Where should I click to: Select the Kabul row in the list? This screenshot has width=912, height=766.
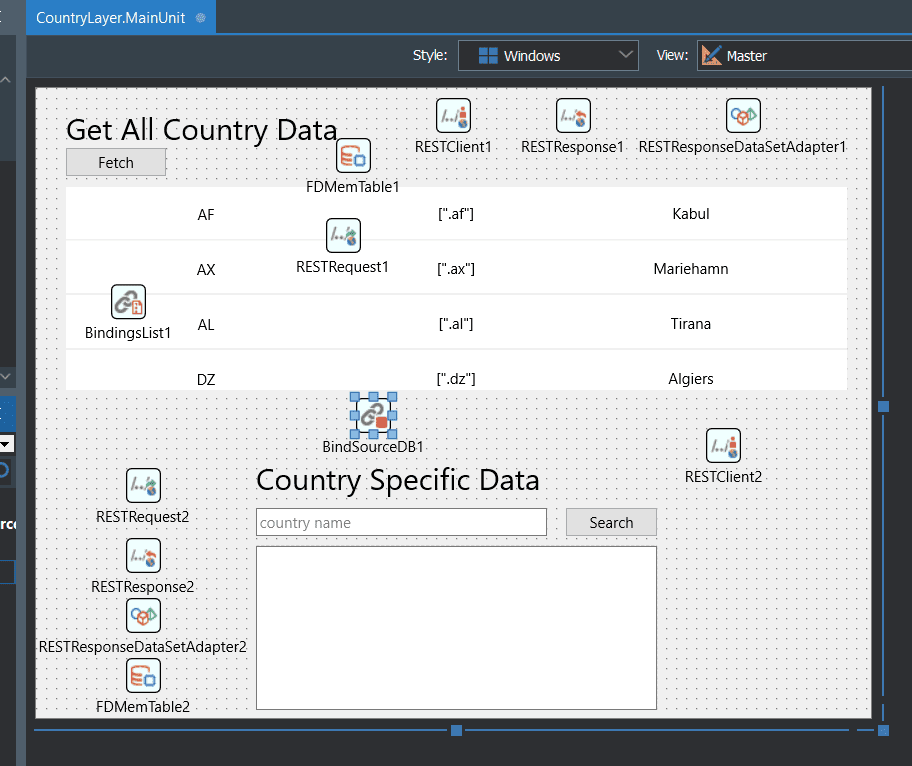pos(457,213)
